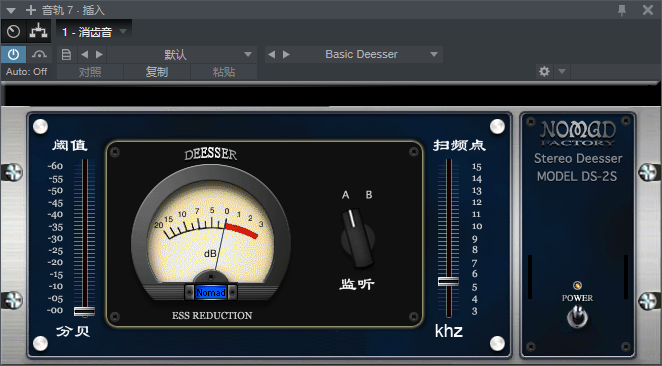Click the 扫频点 frequency fader handle
This screenshot has height=366, width=662.
pos(448,281)
